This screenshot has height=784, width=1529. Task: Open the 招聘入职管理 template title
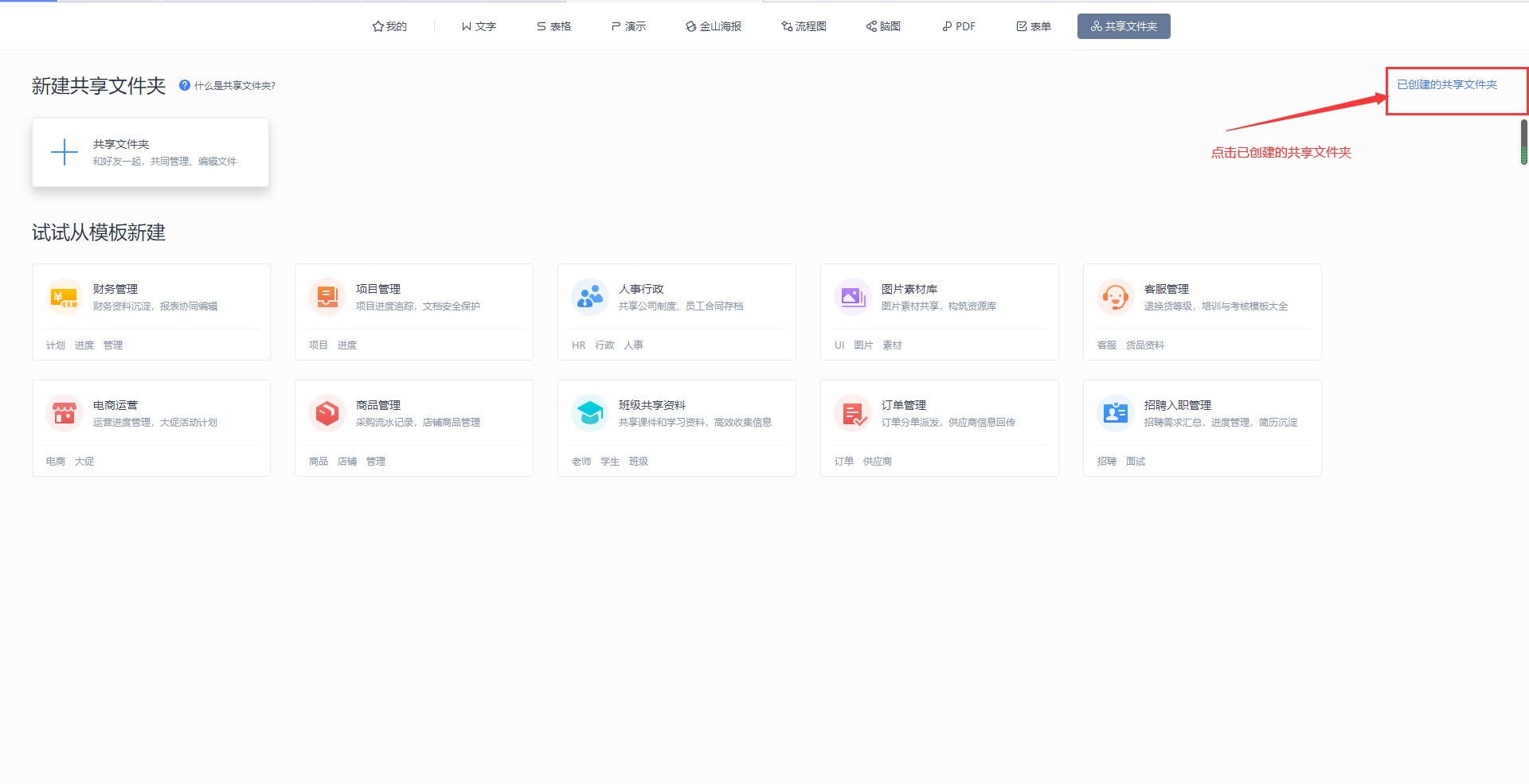click(x=1178, y=405)
